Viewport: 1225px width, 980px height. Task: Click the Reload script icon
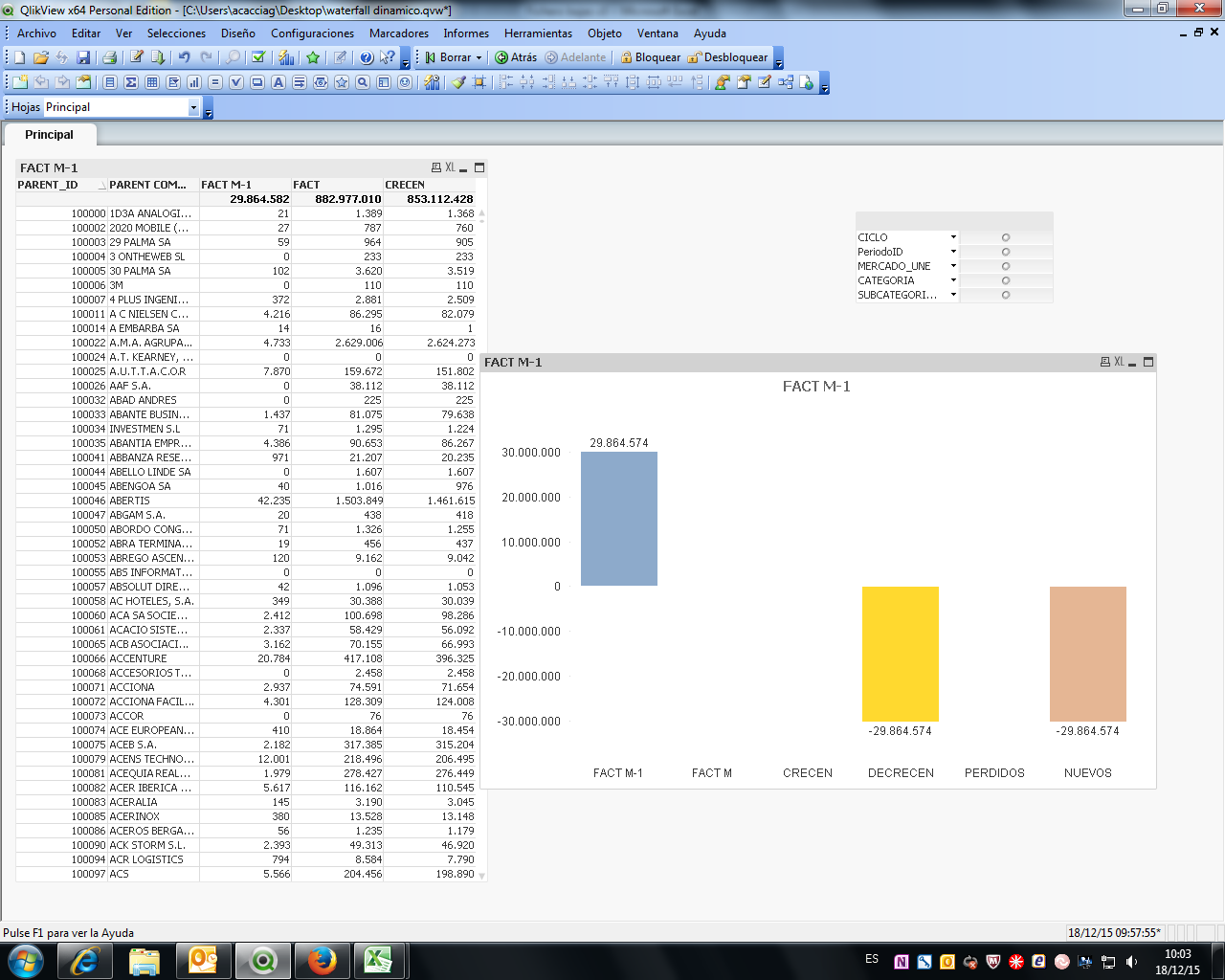coord(158,57)
